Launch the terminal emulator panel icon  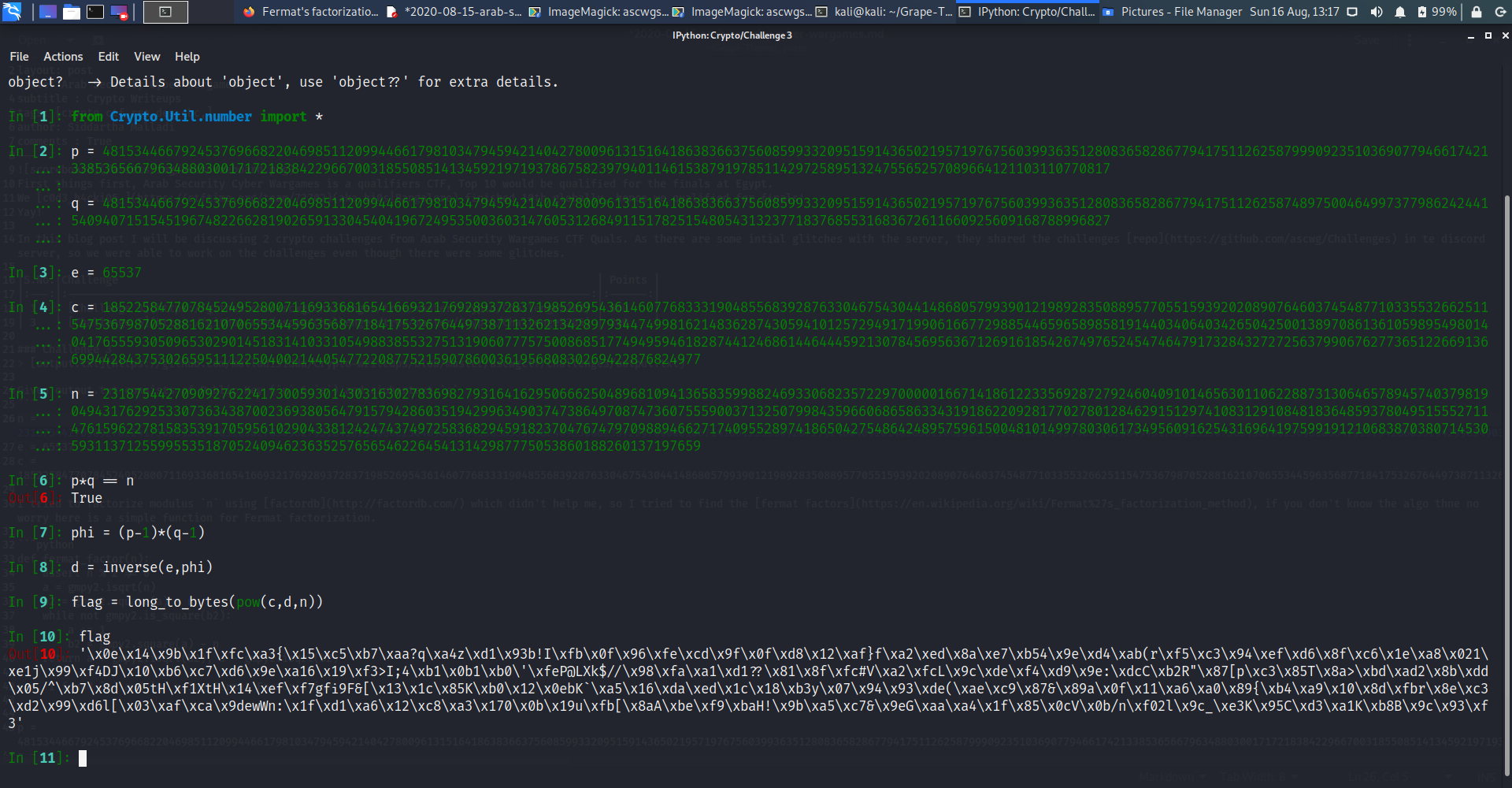95,12
